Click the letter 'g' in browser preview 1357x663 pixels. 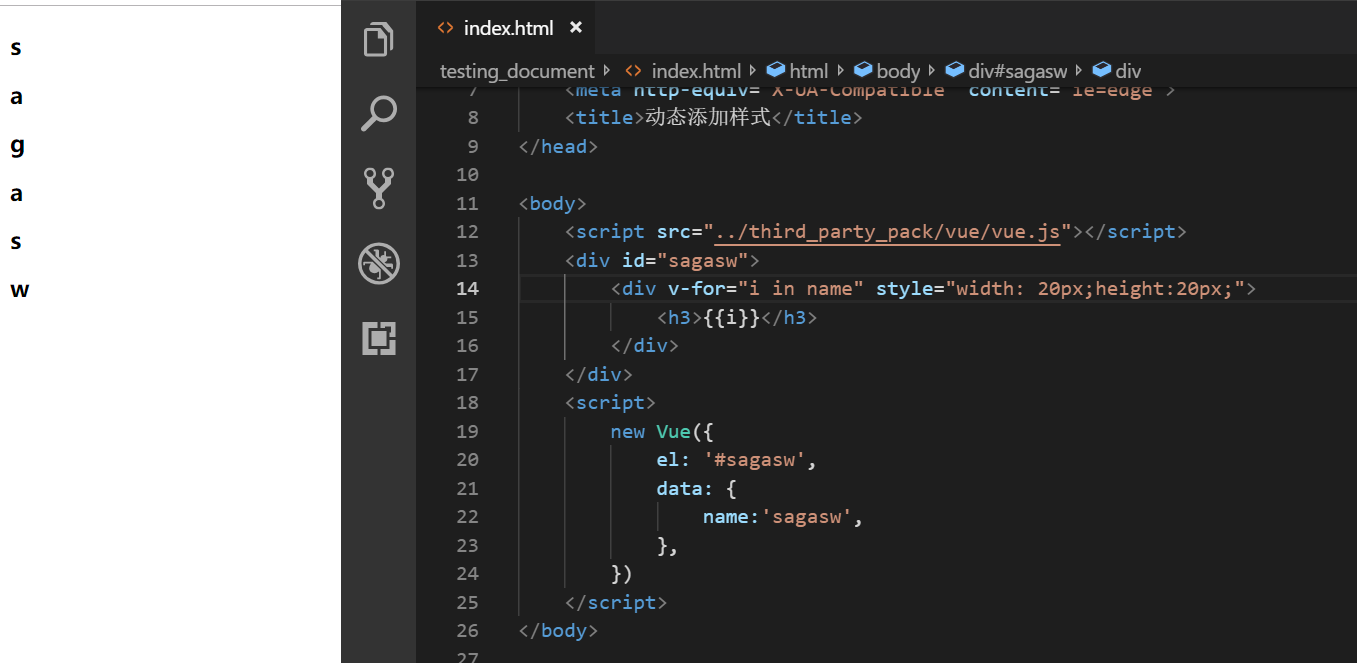[x=17, y=146]
